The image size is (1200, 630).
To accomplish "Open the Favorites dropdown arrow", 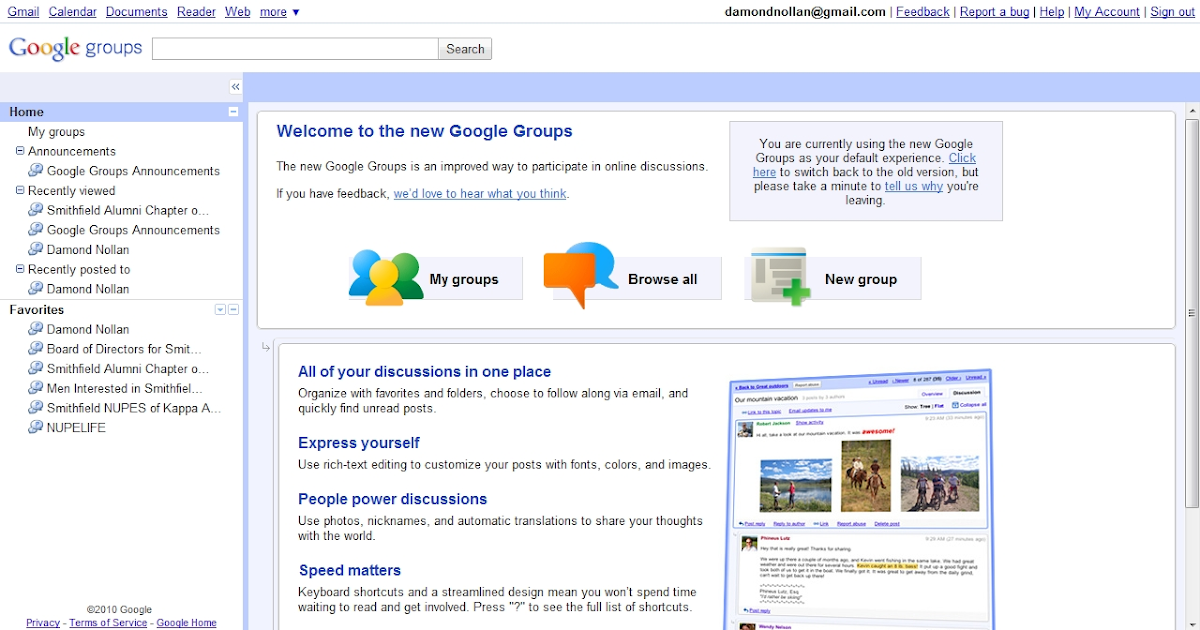I will point(219,310).
